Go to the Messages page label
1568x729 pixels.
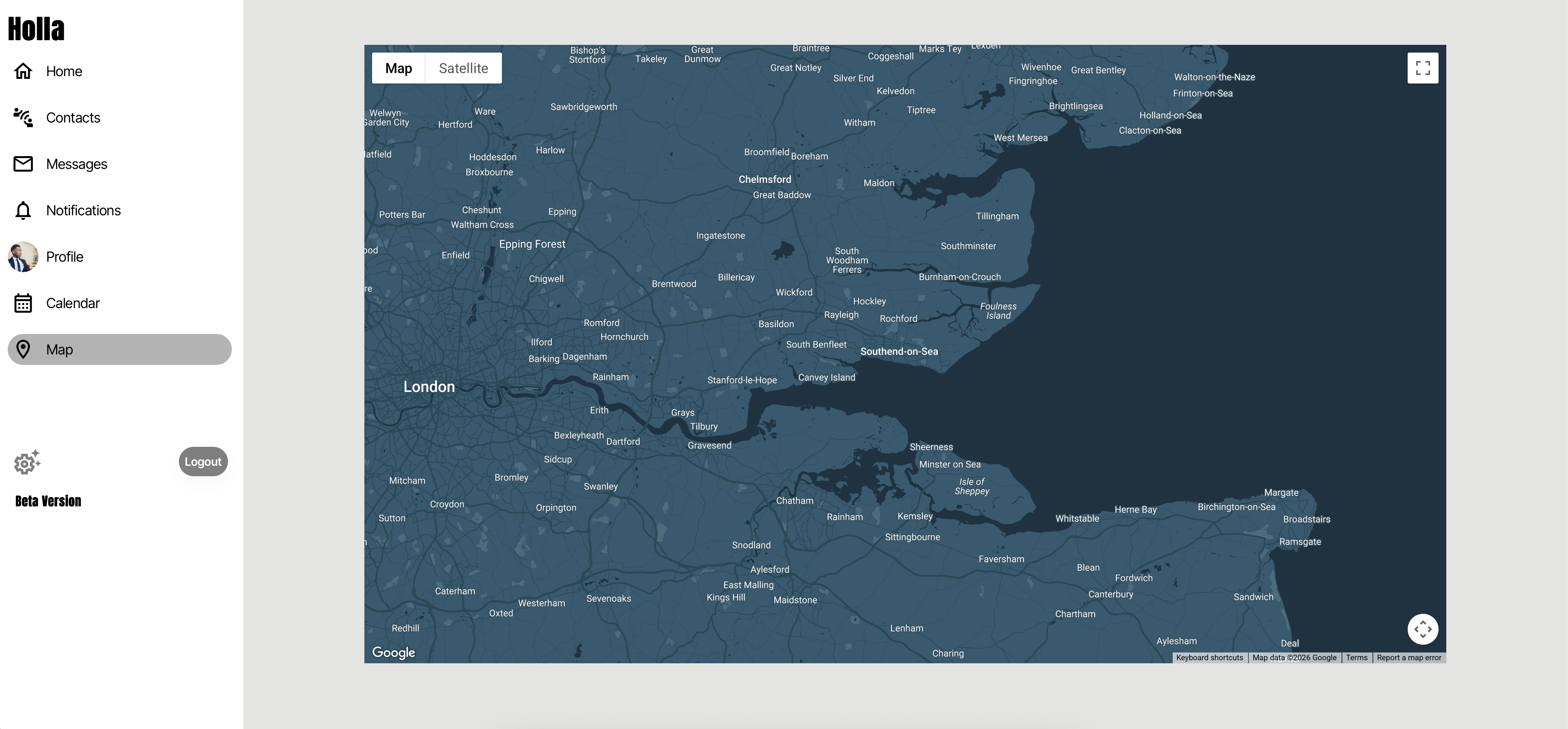77,164
